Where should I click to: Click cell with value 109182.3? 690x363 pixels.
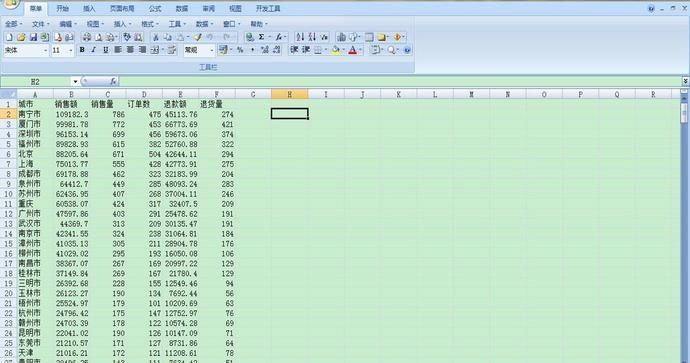coord(72,114)
